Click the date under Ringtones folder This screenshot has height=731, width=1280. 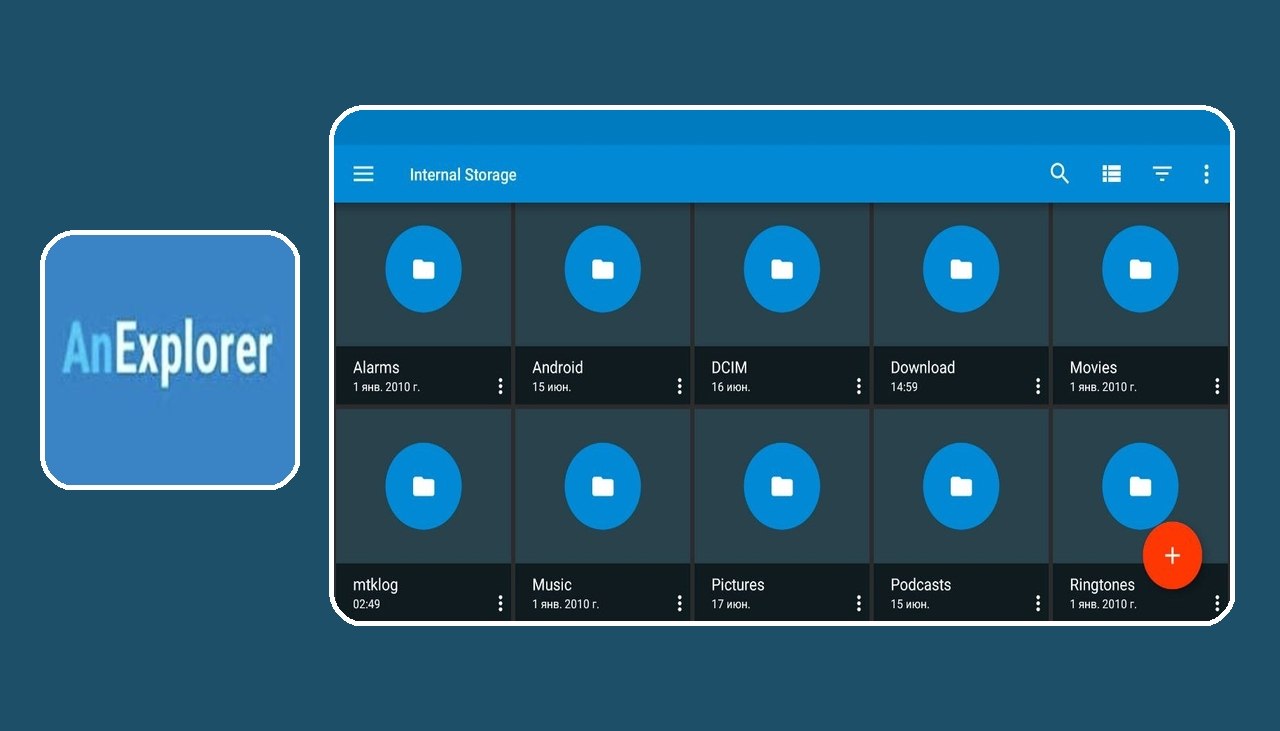[1102, 604]
